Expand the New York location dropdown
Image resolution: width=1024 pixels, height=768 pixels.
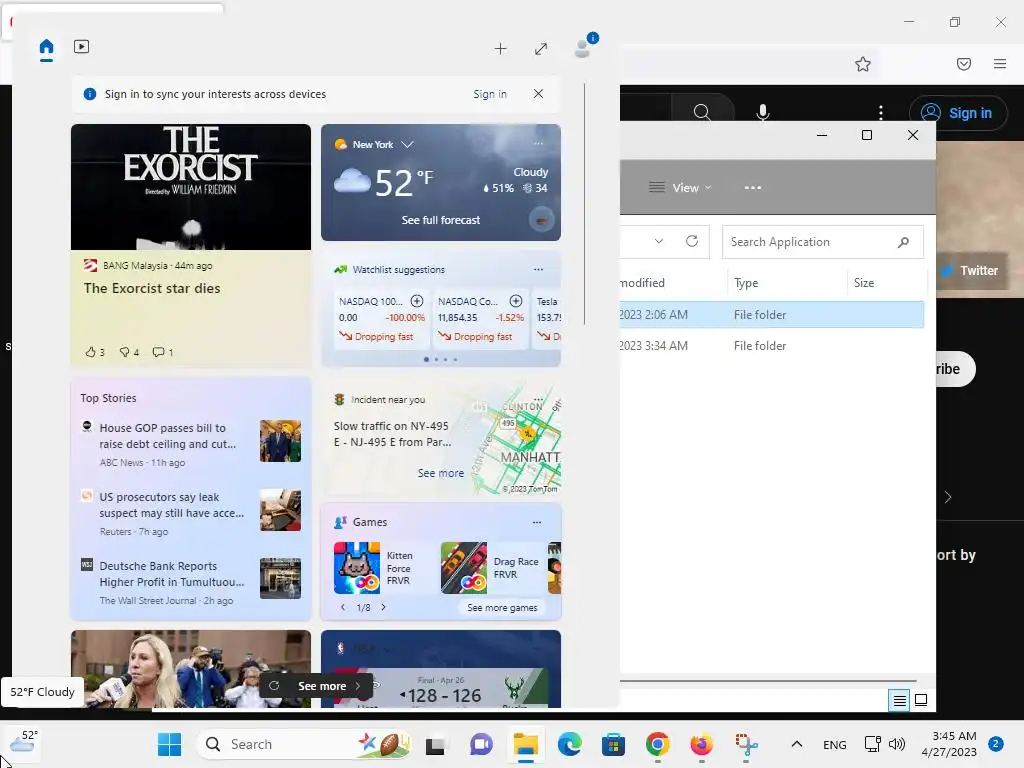[x=408, y=144]
